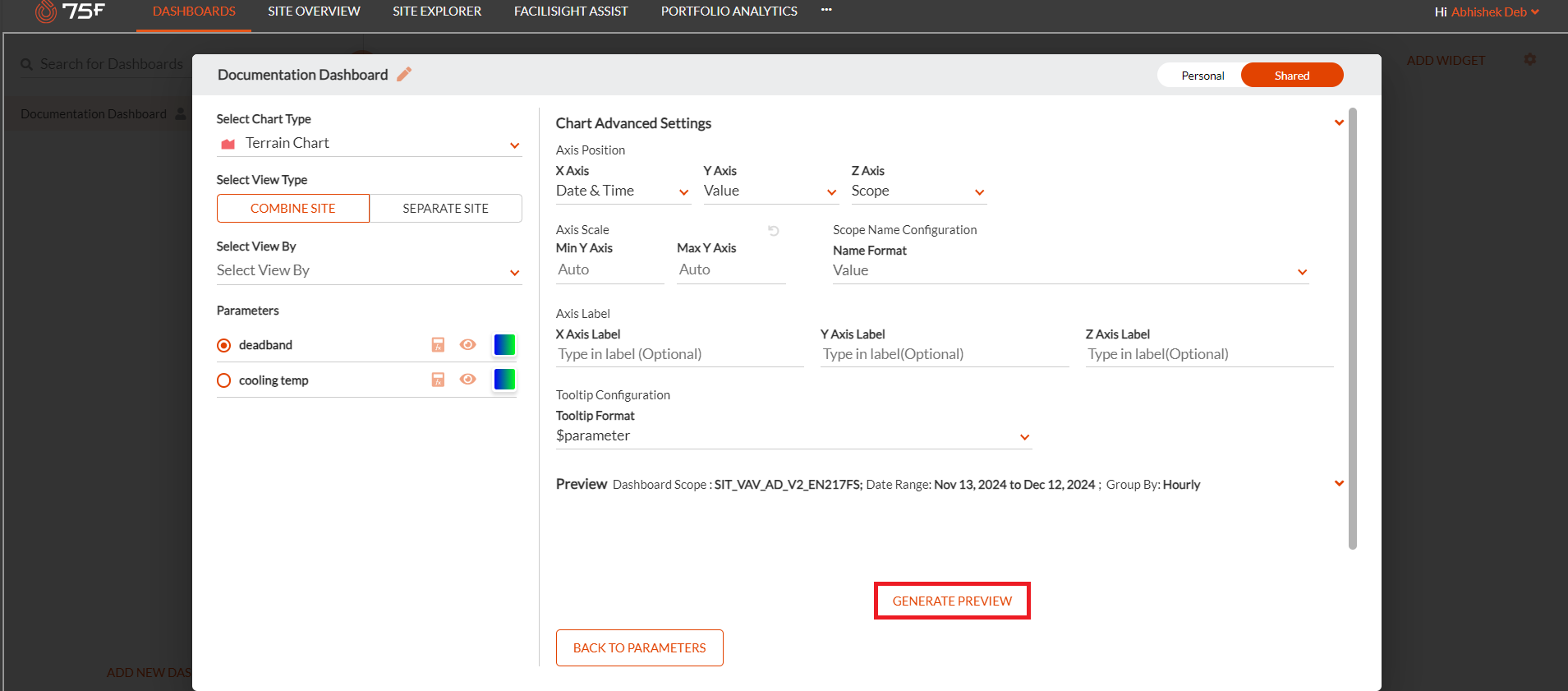
Task: Open Tooltip Format dropdown
Action: [x=793, y=436]
